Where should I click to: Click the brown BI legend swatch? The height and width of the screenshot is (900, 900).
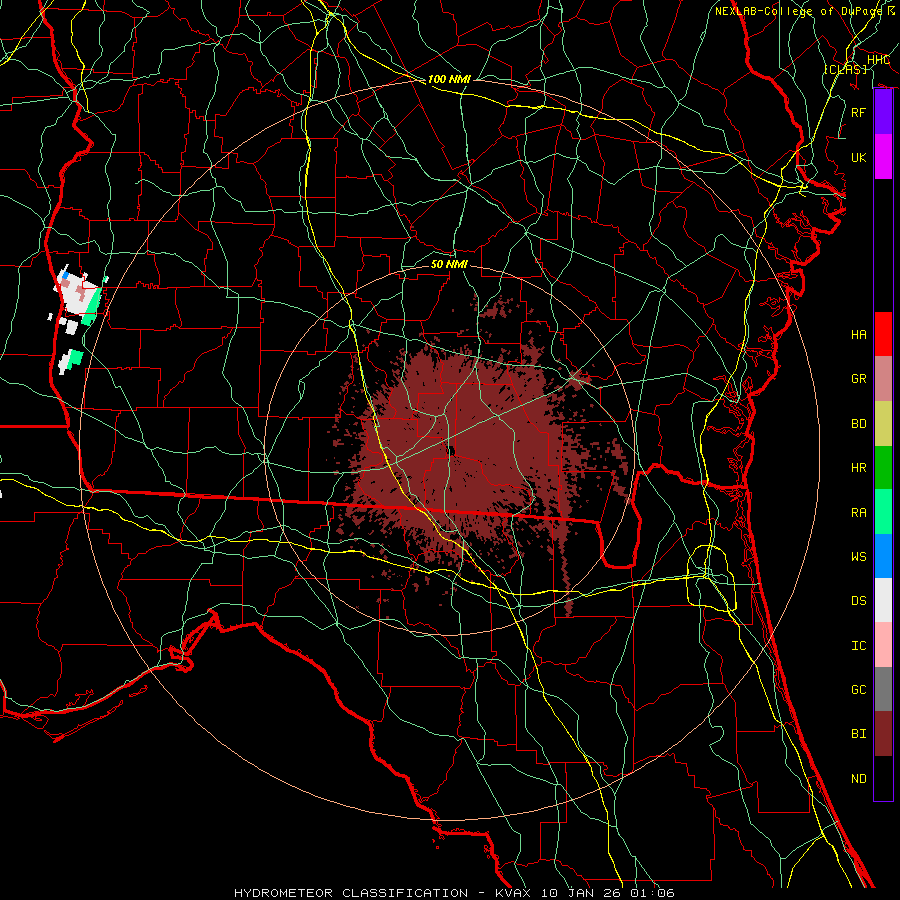[x=883, y=734]
